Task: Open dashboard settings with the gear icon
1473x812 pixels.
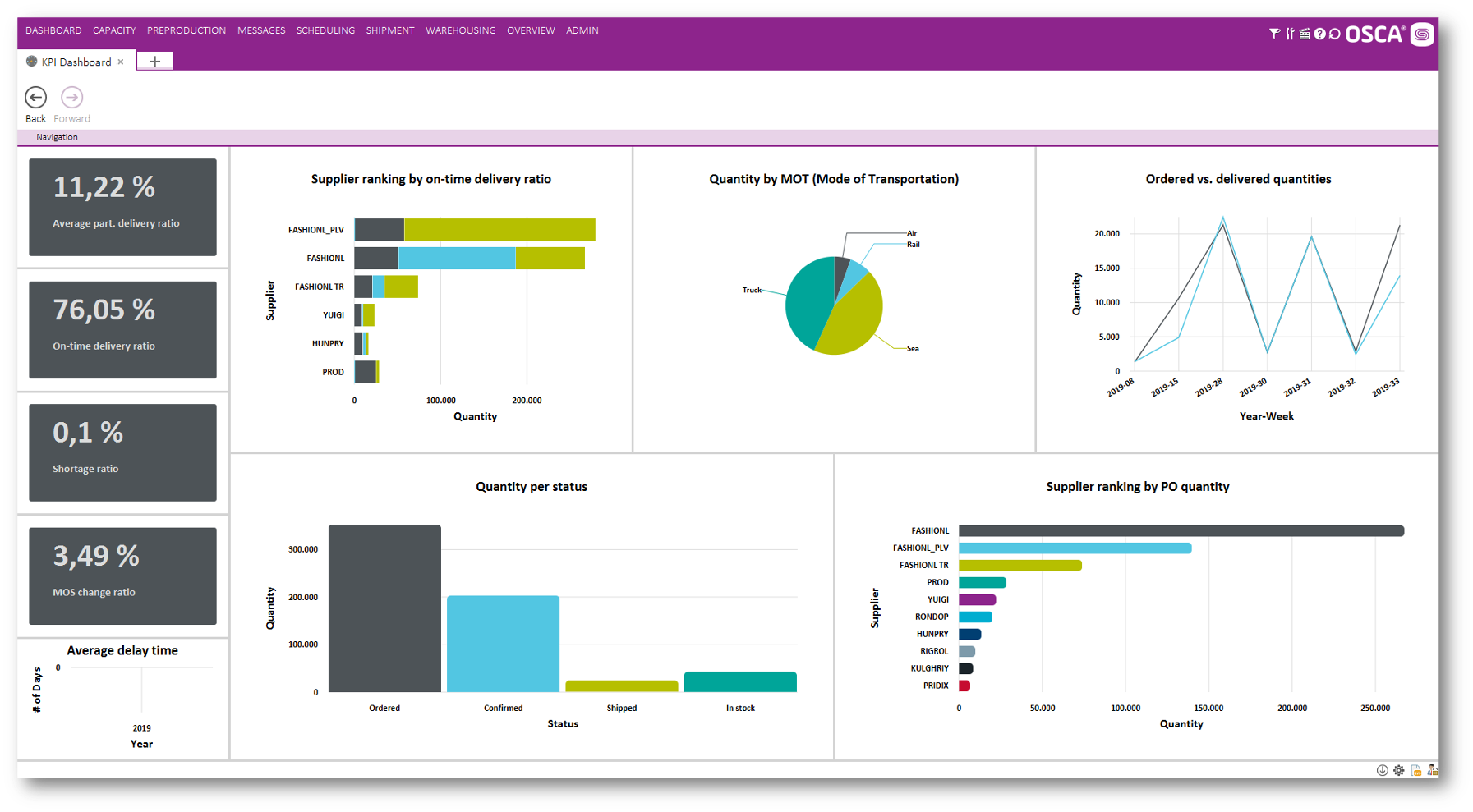Action: (x=1399, y=770)
